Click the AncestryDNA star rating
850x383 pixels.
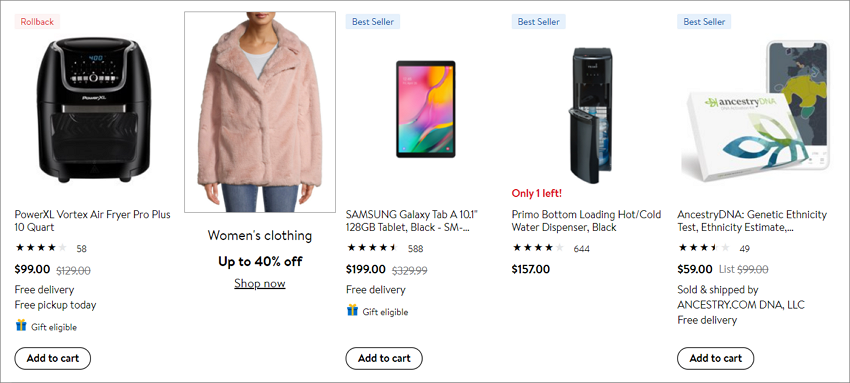tap(704, 248)
